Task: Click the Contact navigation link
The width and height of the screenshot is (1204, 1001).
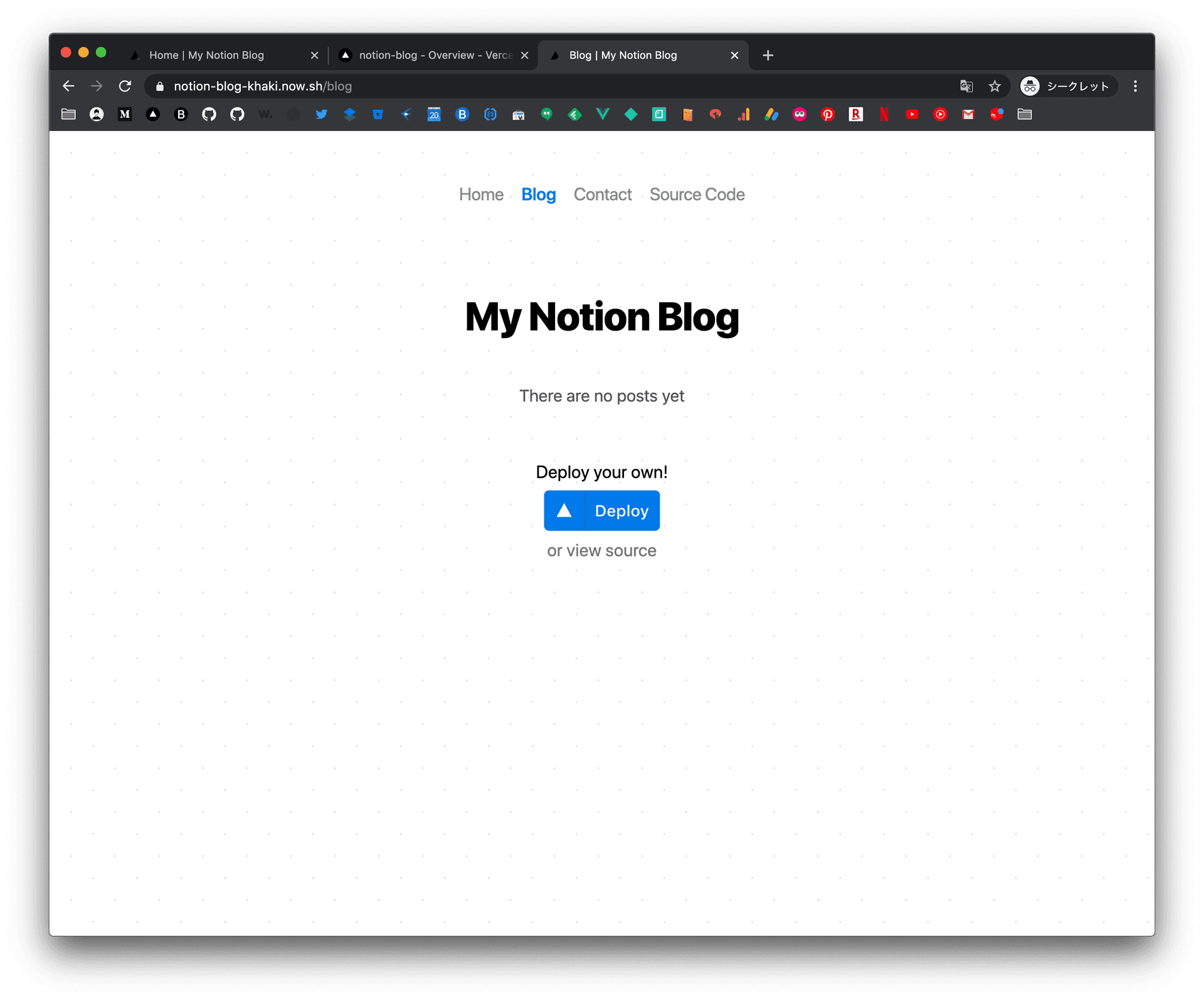Action: 601,194
